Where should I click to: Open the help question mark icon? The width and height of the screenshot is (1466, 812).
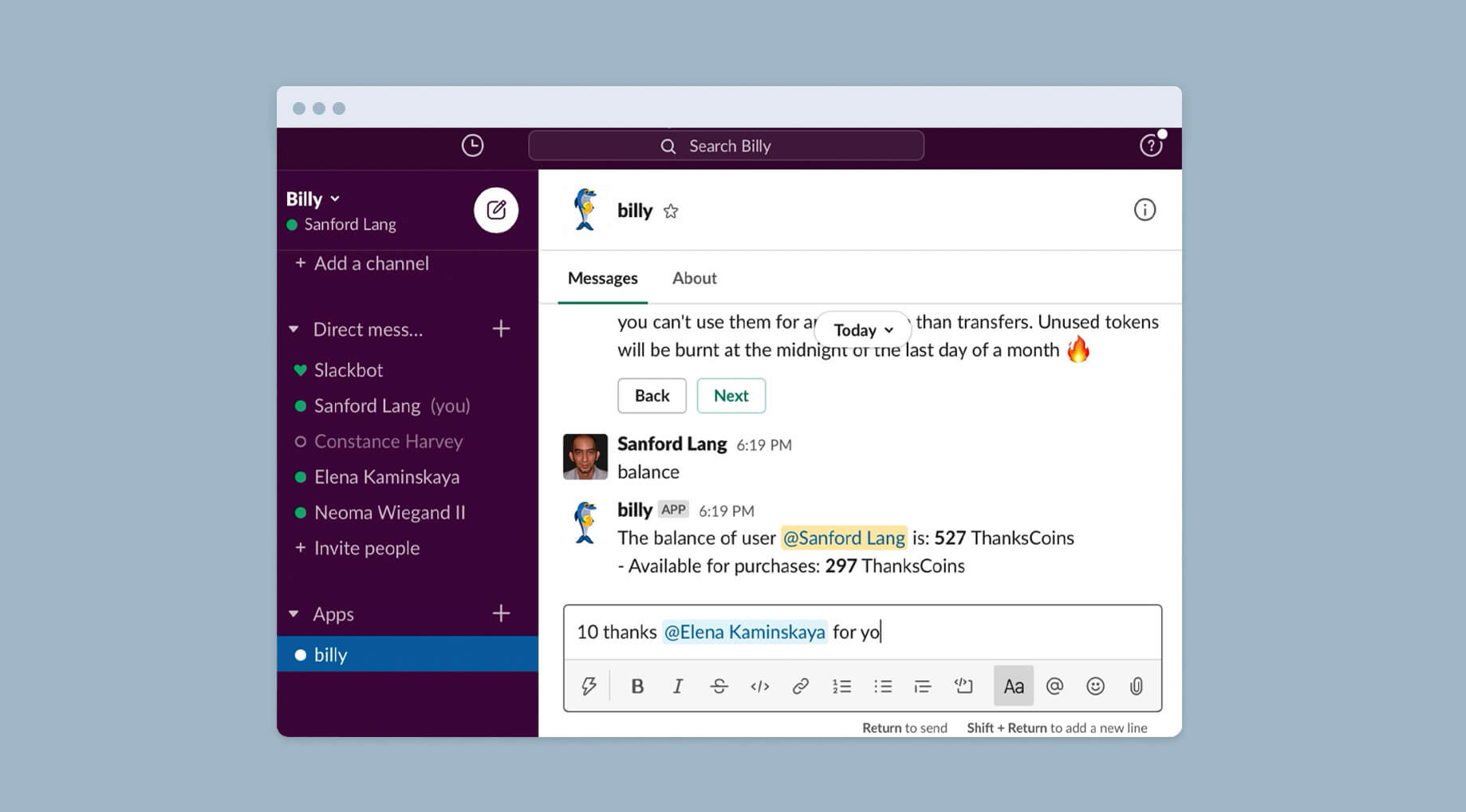pyautogui.click(x=1150, y=146)
